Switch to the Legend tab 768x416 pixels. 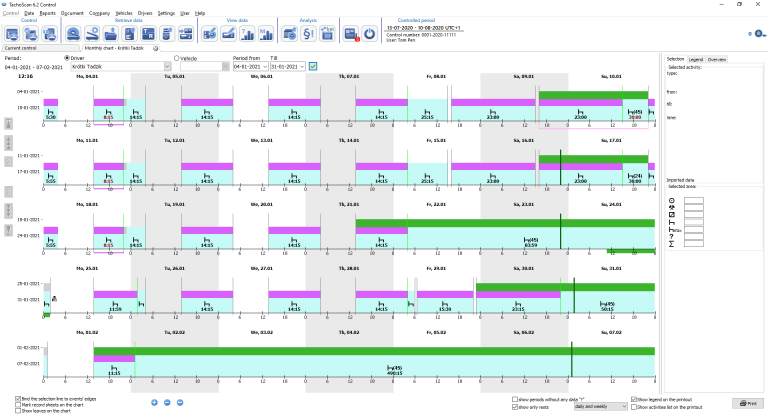coord(693,59)
